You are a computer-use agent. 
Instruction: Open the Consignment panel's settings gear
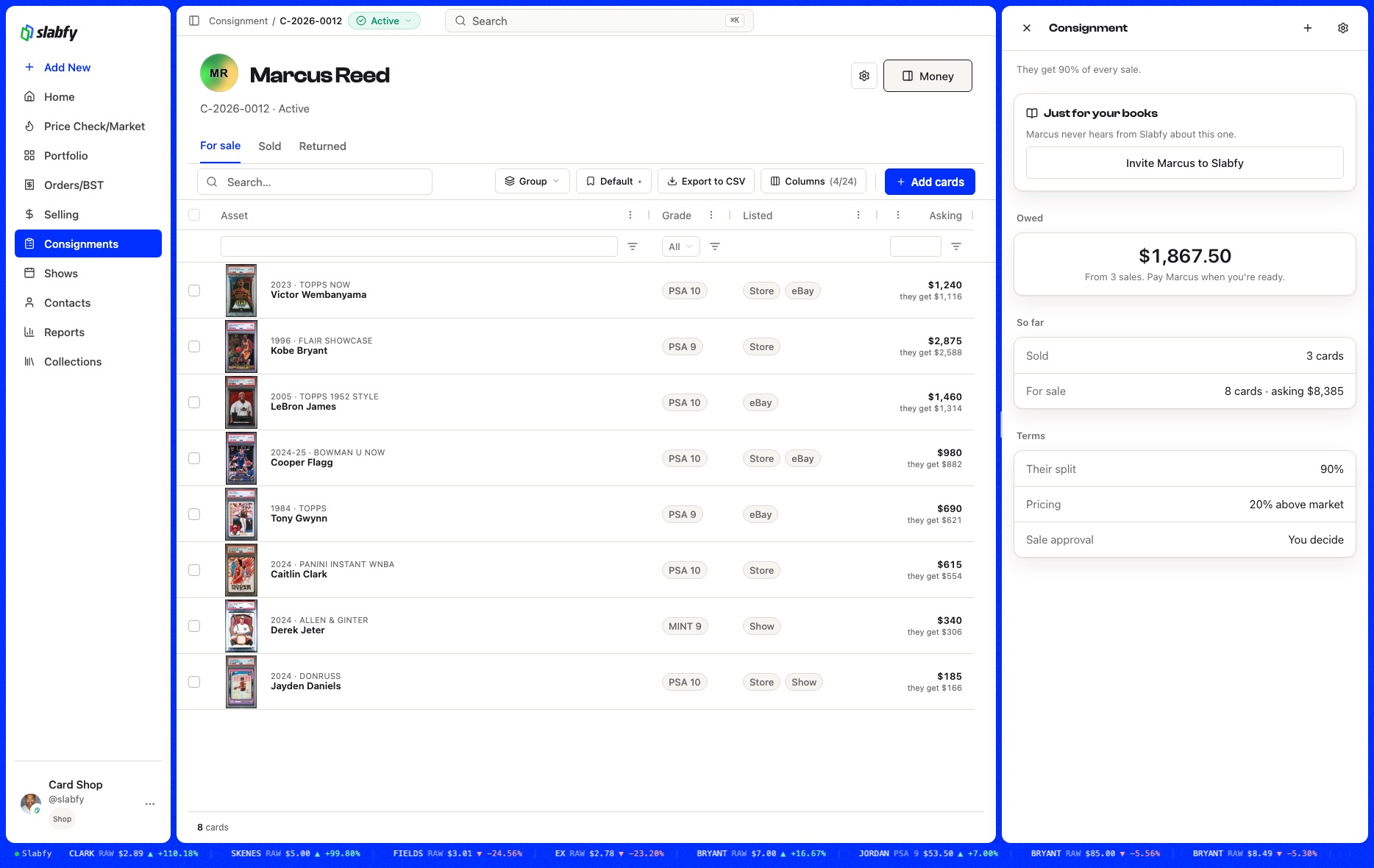[x=1343, y=28]
